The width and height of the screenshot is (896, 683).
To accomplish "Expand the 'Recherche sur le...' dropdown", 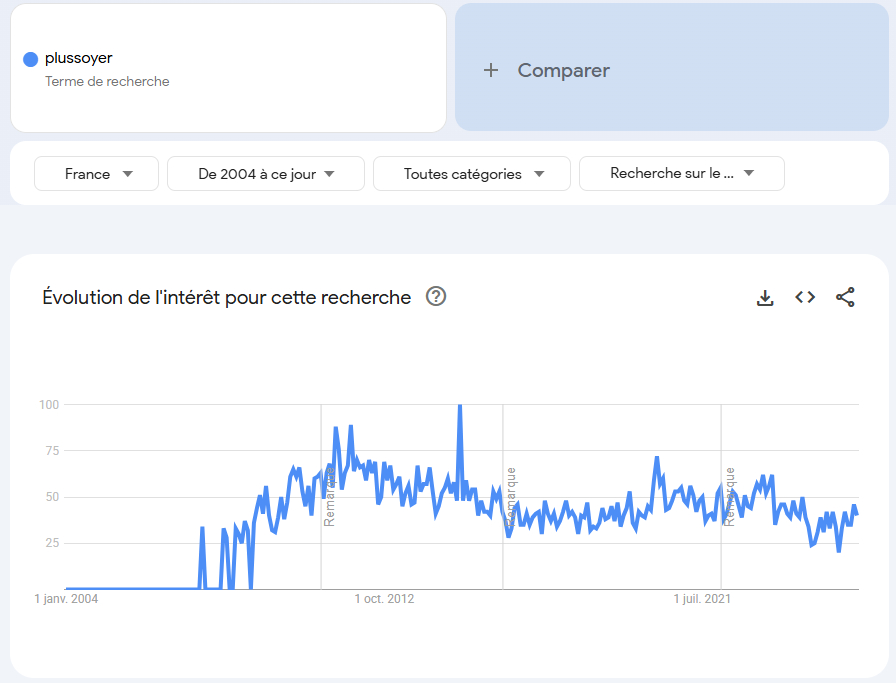I will 682,174.
